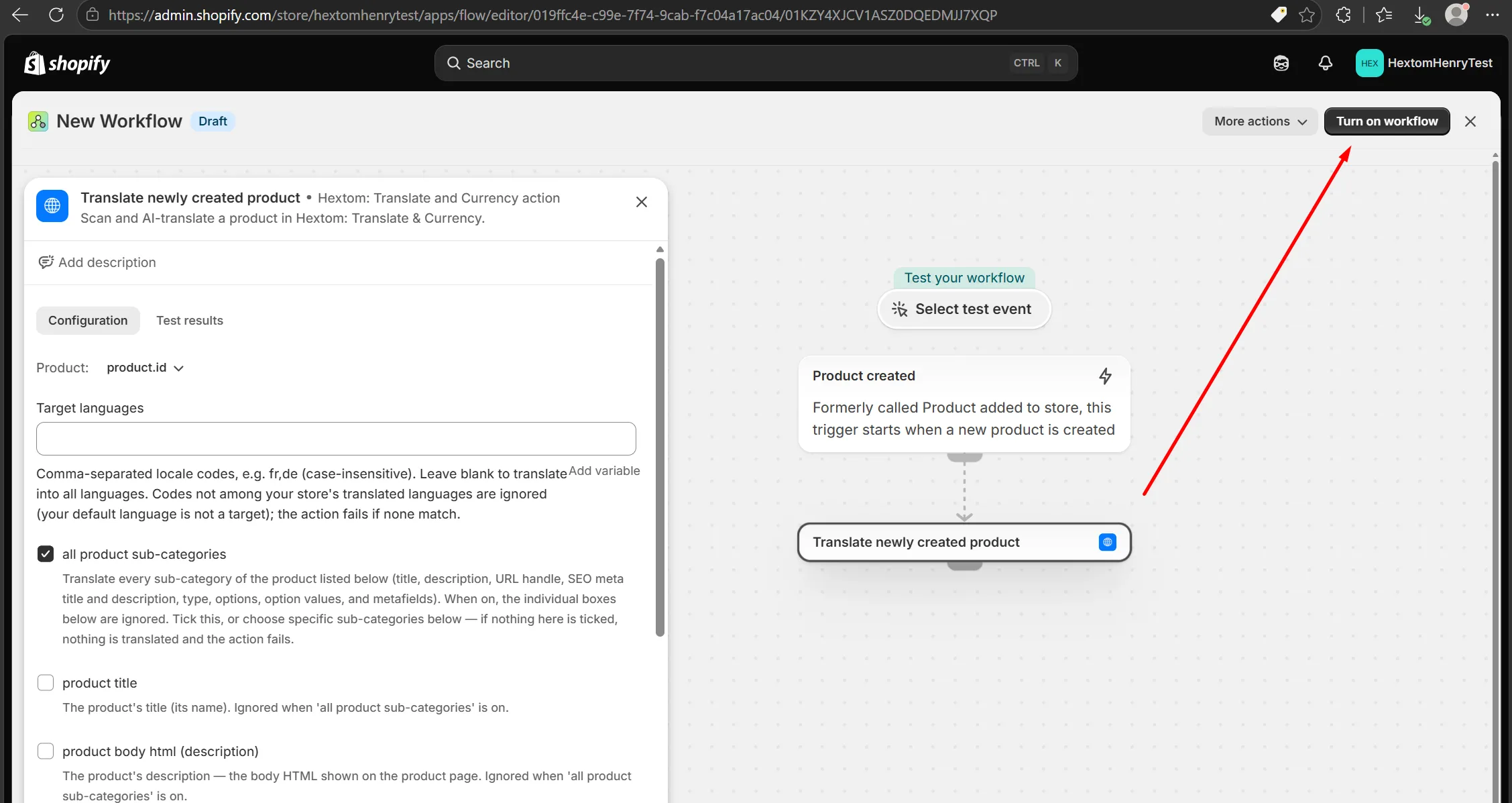The height and width of the screenshot is (803, 1512).
Task: Select the Product created trigger node
Action: (x=964, y=403)
